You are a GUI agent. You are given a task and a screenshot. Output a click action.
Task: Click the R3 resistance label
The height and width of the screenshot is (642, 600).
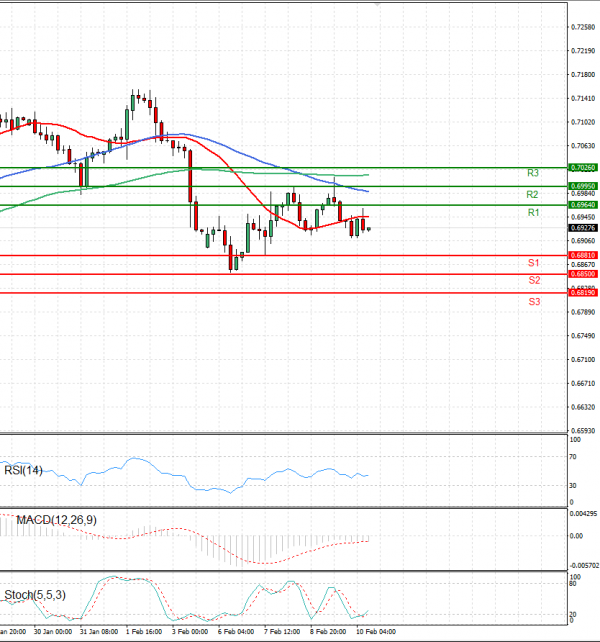[532, 173]
